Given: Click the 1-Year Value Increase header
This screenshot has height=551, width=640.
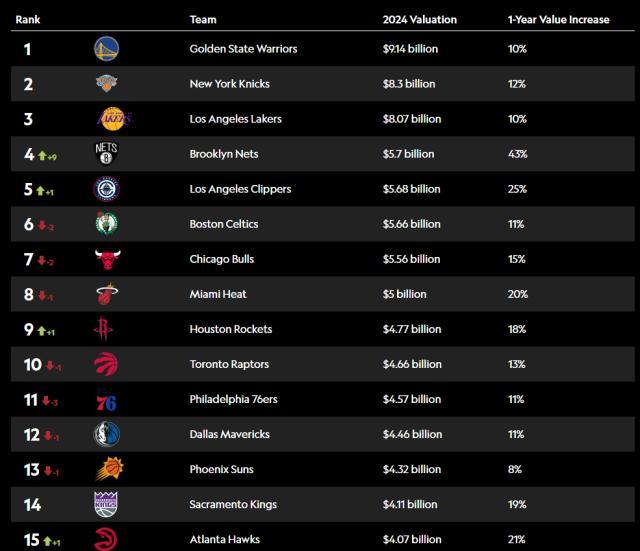Looking at the screenshot, I should [558, 19].
